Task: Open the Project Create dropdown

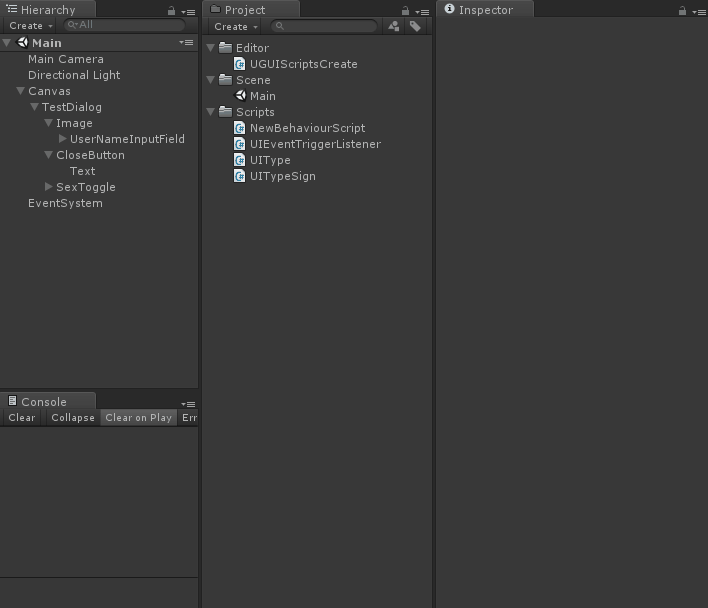Action: [x=235, y=27]
